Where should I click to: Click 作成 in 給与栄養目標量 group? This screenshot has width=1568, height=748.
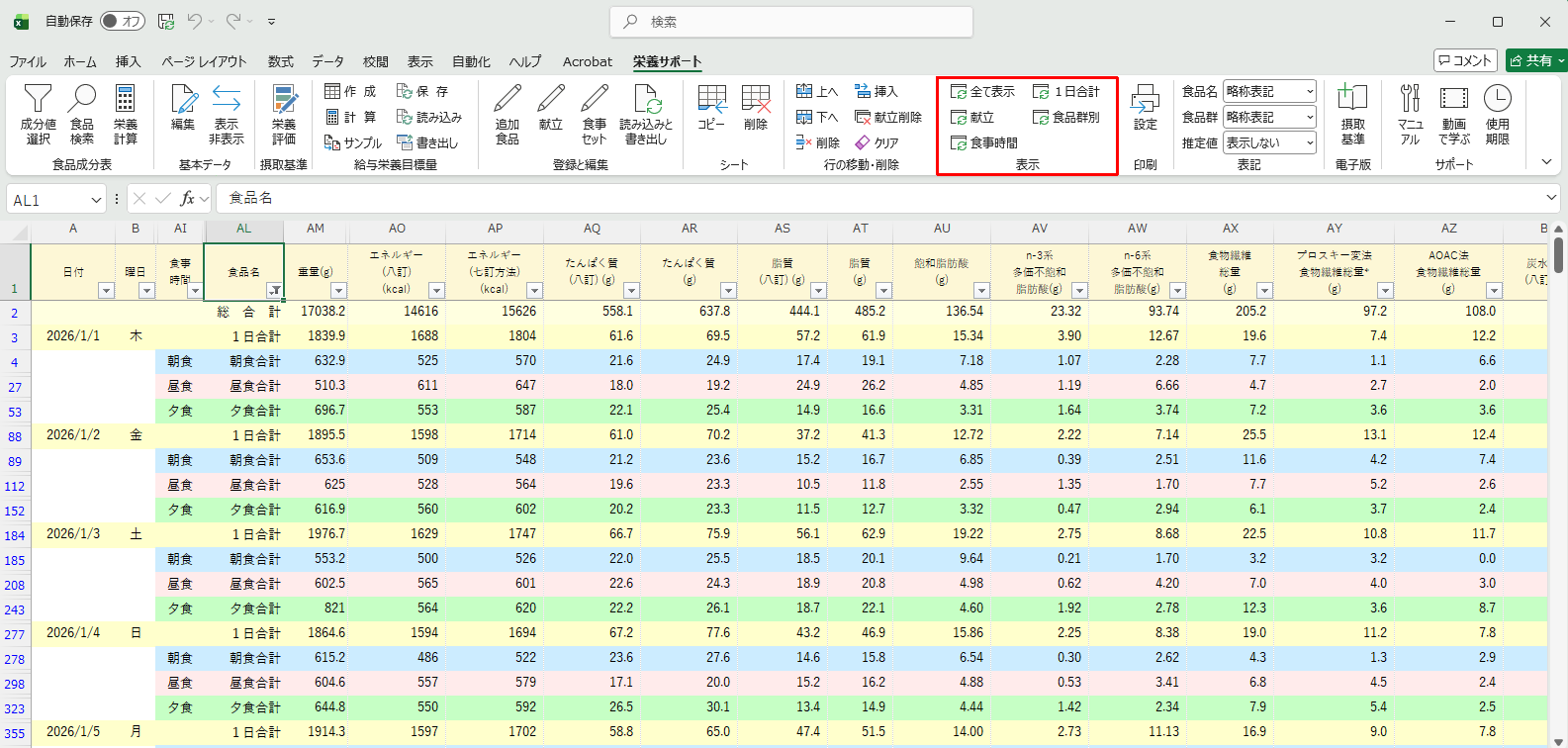tap(352, 91)
